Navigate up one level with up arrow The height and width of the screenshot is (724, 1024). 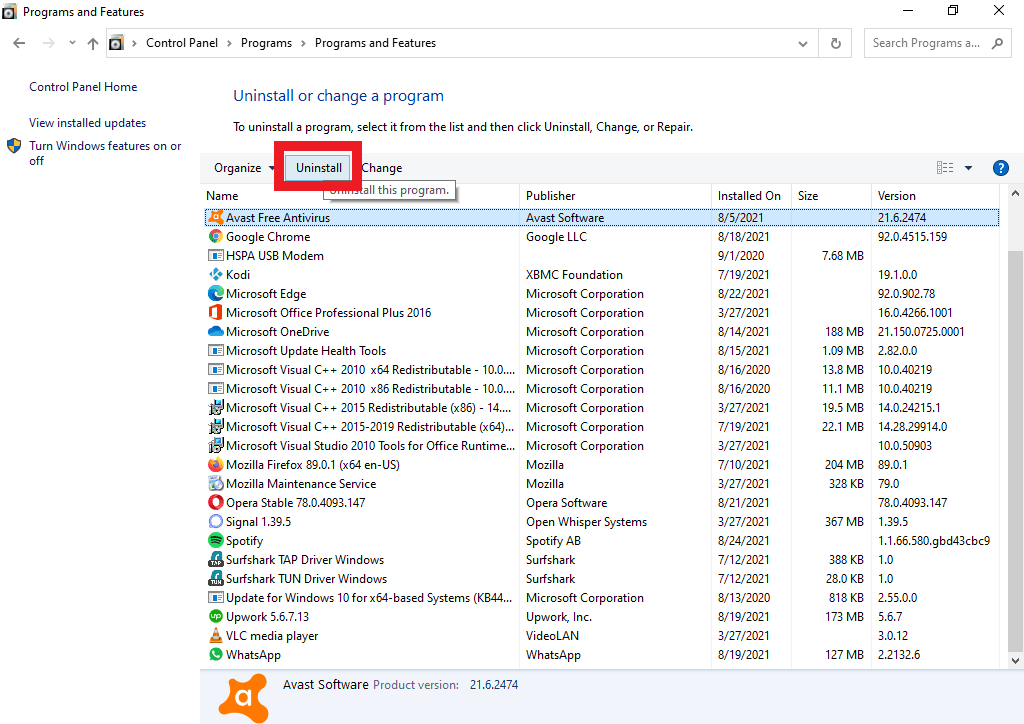(x=93, y=43)
